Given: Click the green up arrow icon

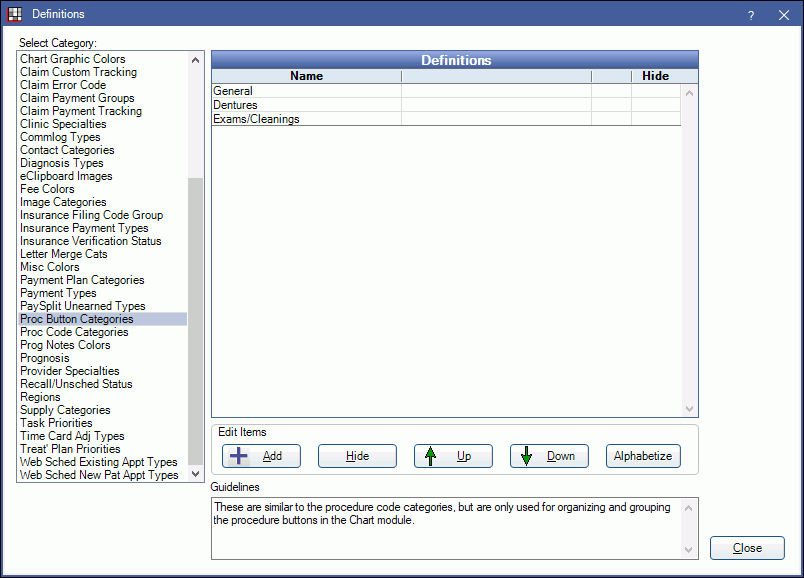Looking at the screenshot, I should (x=428, y=455).
